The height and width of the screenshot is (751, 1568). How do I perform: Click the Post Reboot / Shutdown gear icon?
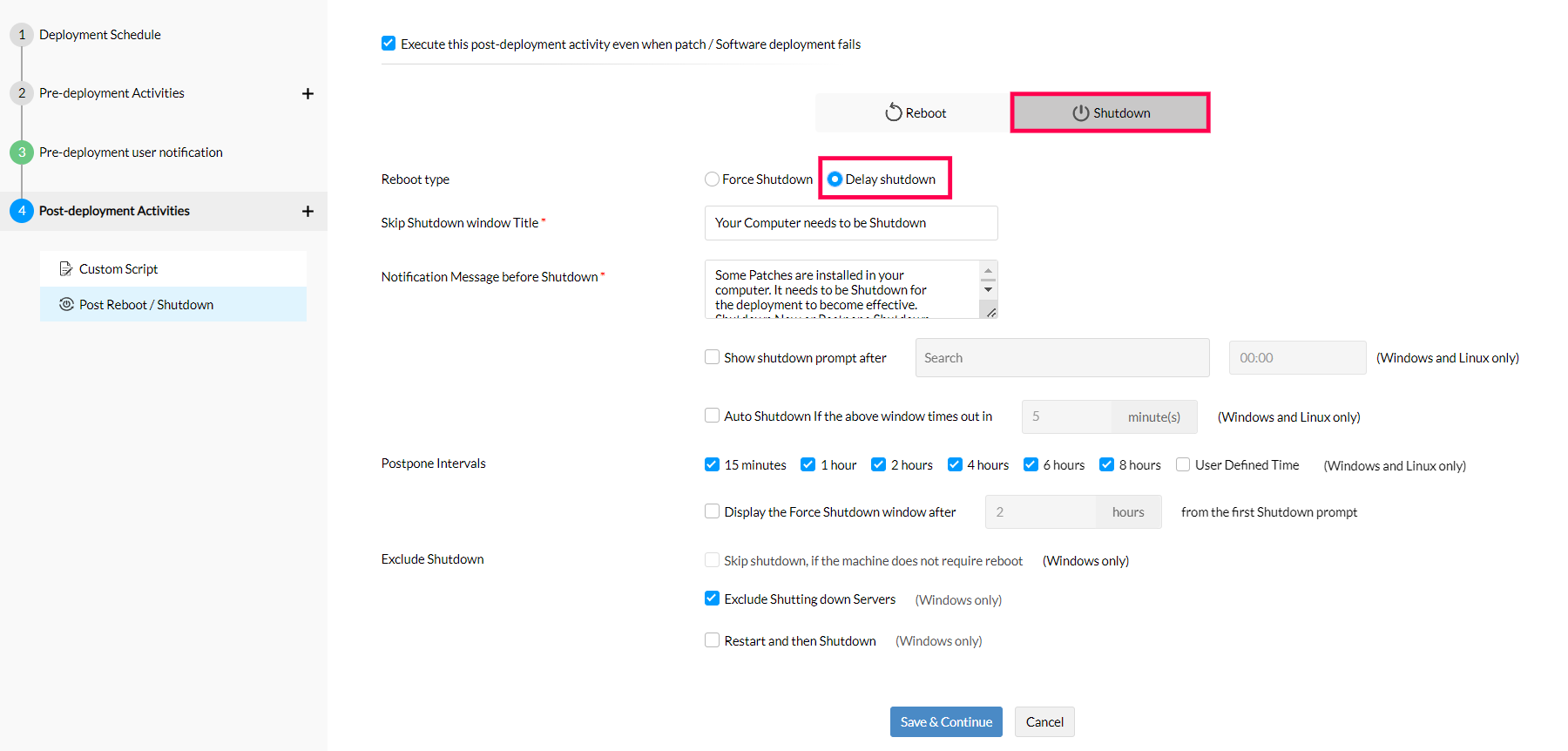67,304
